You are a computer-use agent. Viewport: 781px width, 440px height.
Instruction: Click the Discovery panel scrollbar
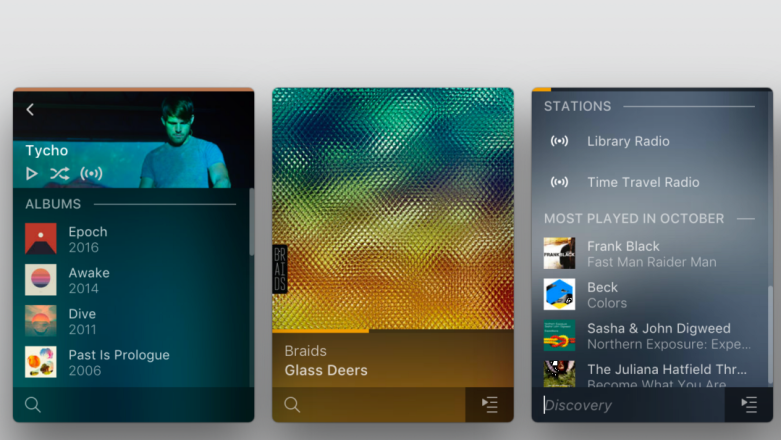(770, 334)
